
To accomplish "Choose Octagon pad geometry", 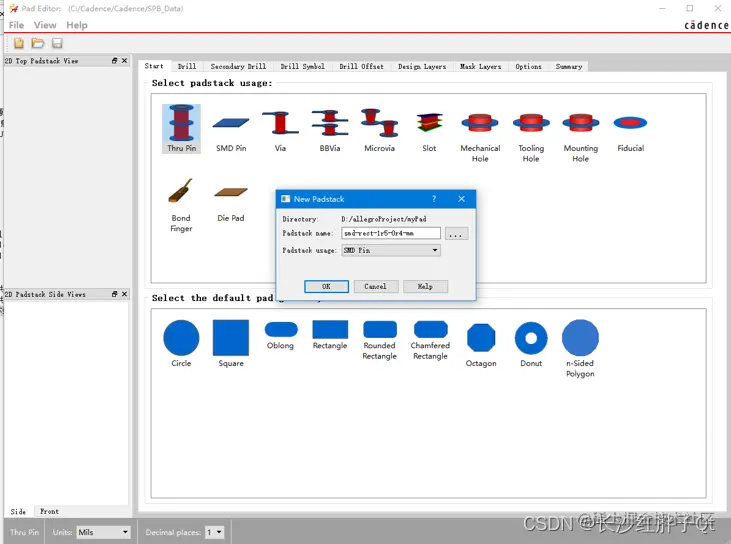I will [x=481, y=345].
